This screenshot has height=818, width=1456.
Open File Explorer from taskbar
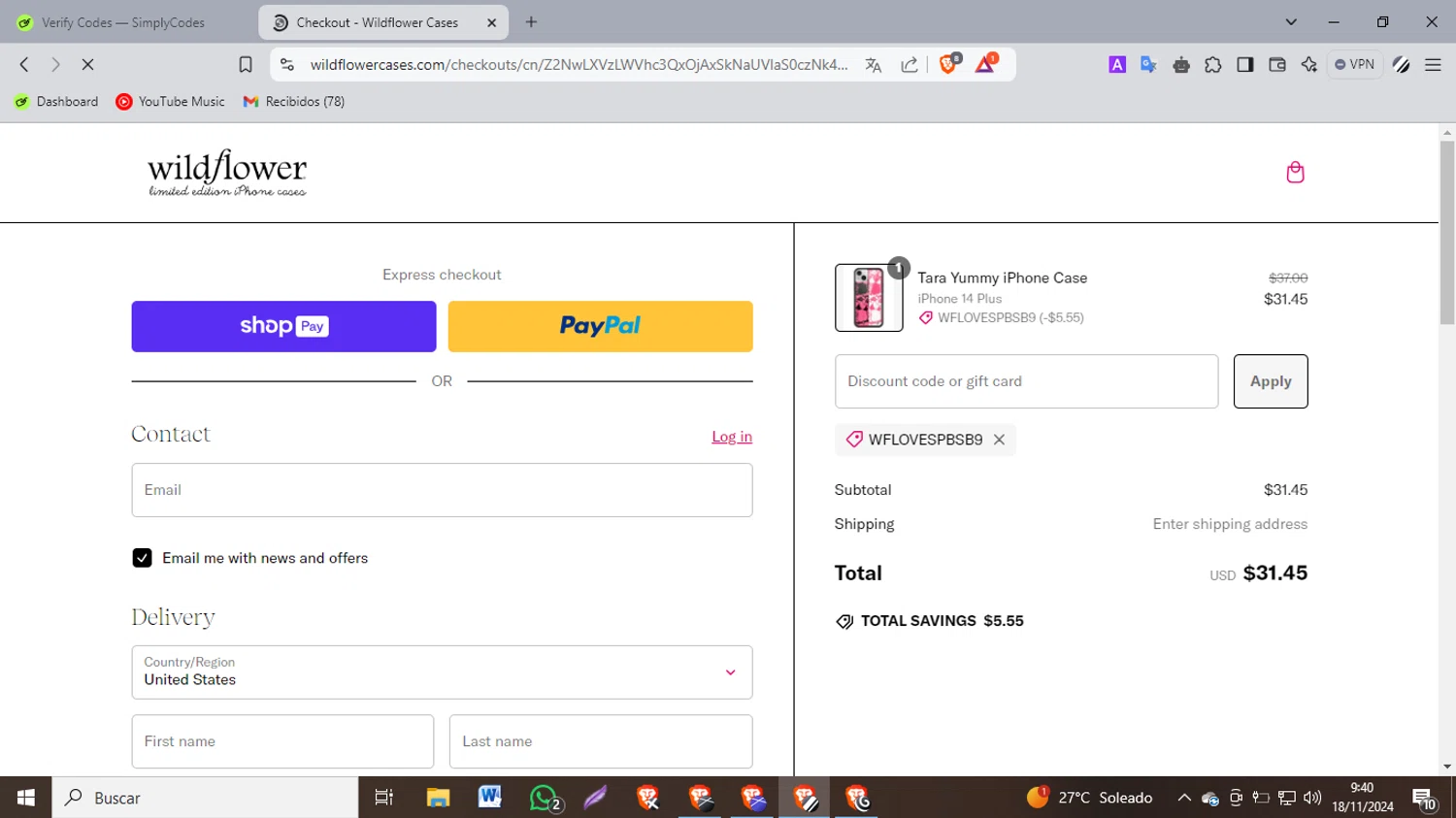coord(438,798)
